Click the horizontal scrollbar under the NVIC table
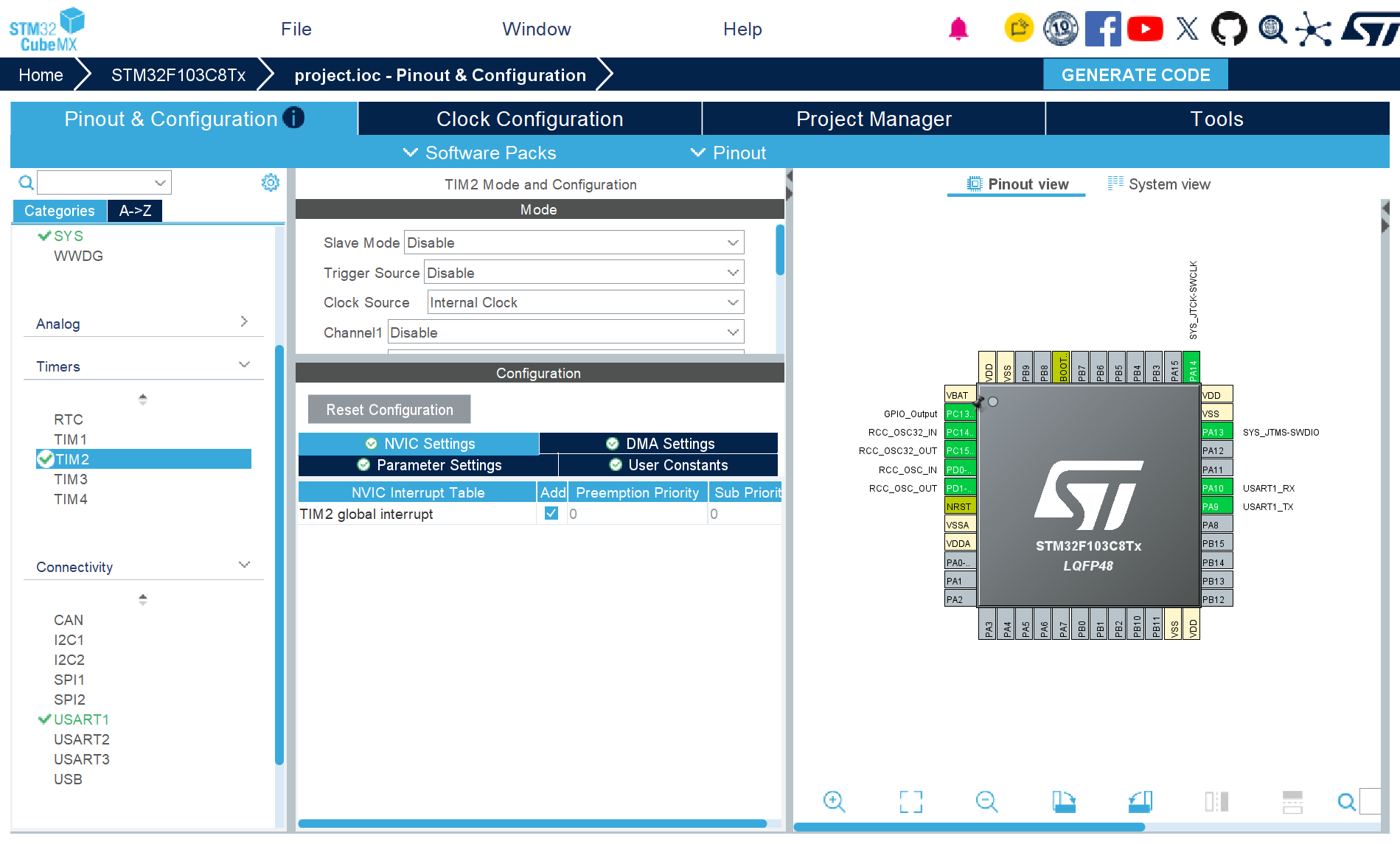 [x=532, y=823]
